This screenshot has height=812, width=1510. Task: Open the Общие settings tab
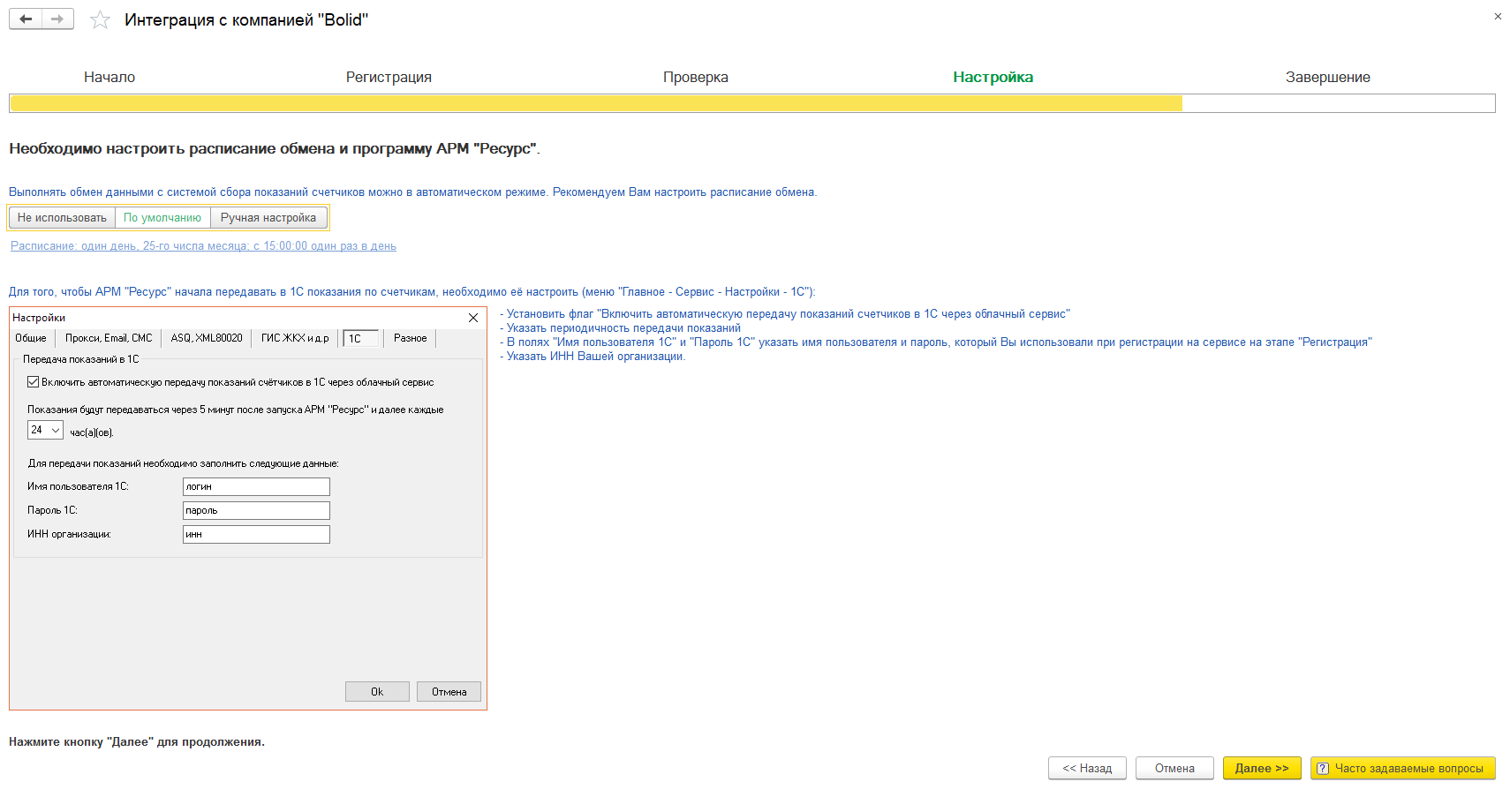(x=31, y=338)
